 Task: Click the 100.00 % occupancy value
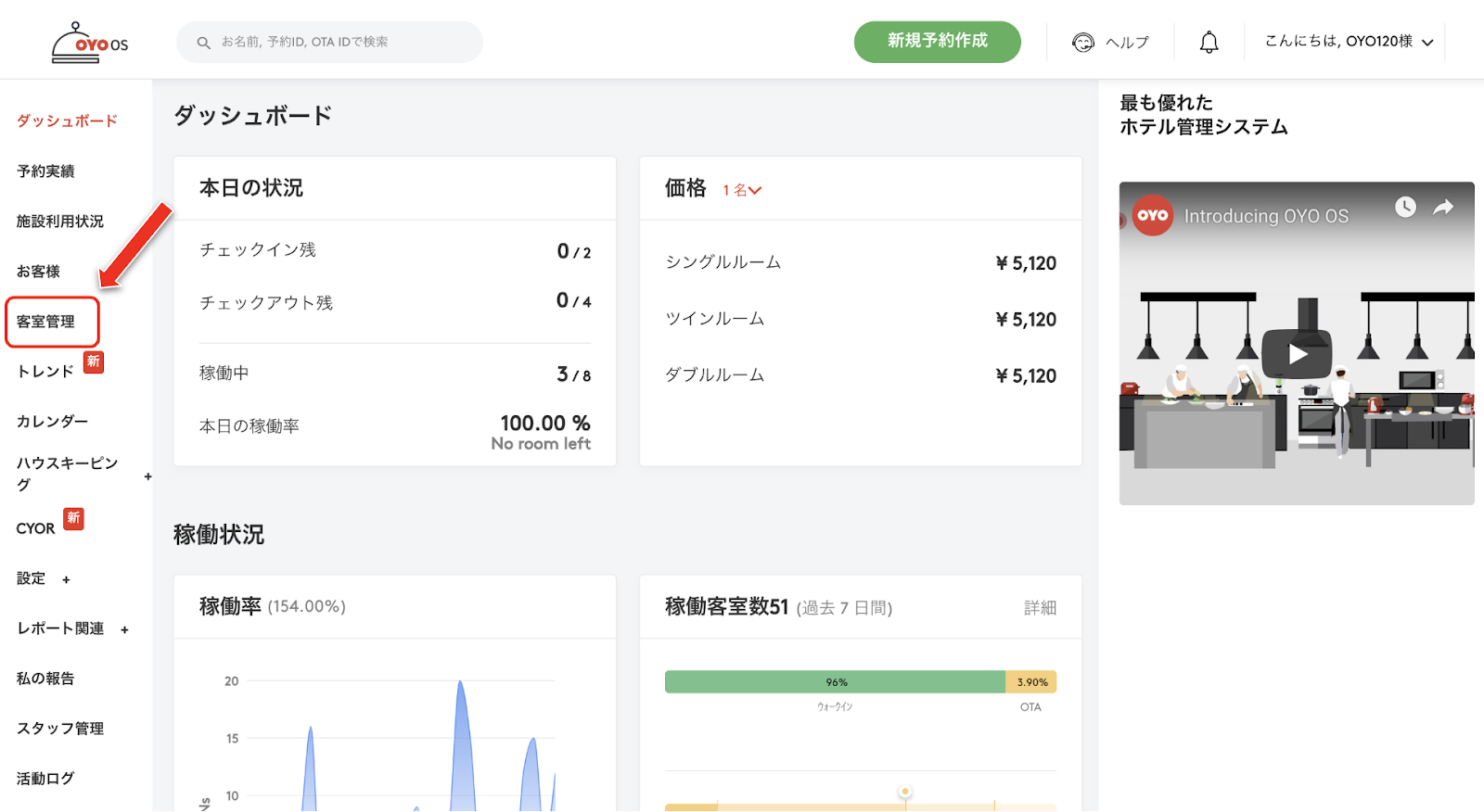tap(545, 424)
